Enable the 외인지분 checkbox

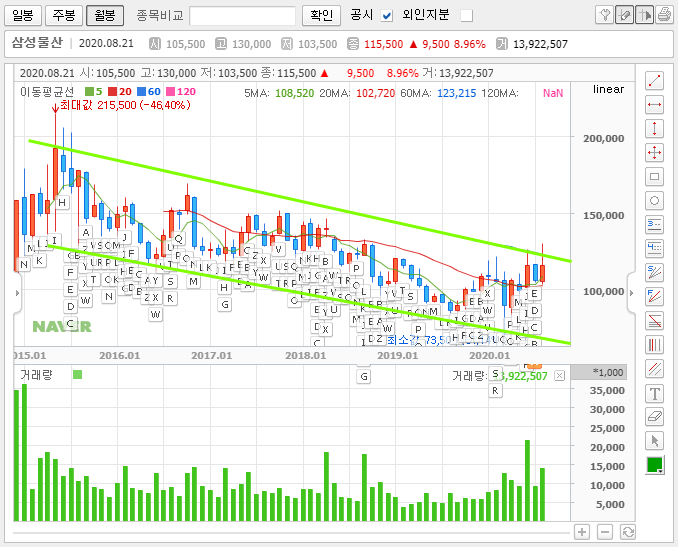click(x=467, y=16)
